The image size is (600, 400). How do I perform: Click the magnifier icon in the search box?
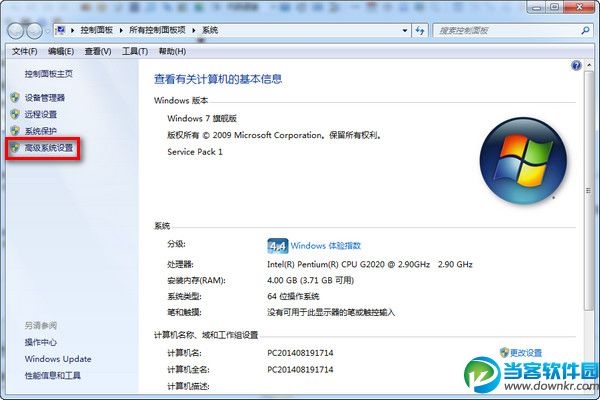(x=585, y=31)
